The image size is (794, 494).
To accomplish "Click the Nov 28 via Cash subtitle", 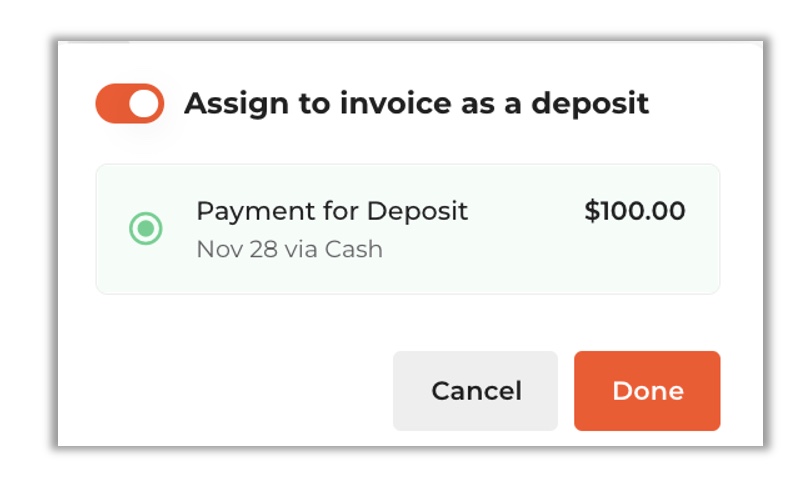I will (x=290, y=249).
